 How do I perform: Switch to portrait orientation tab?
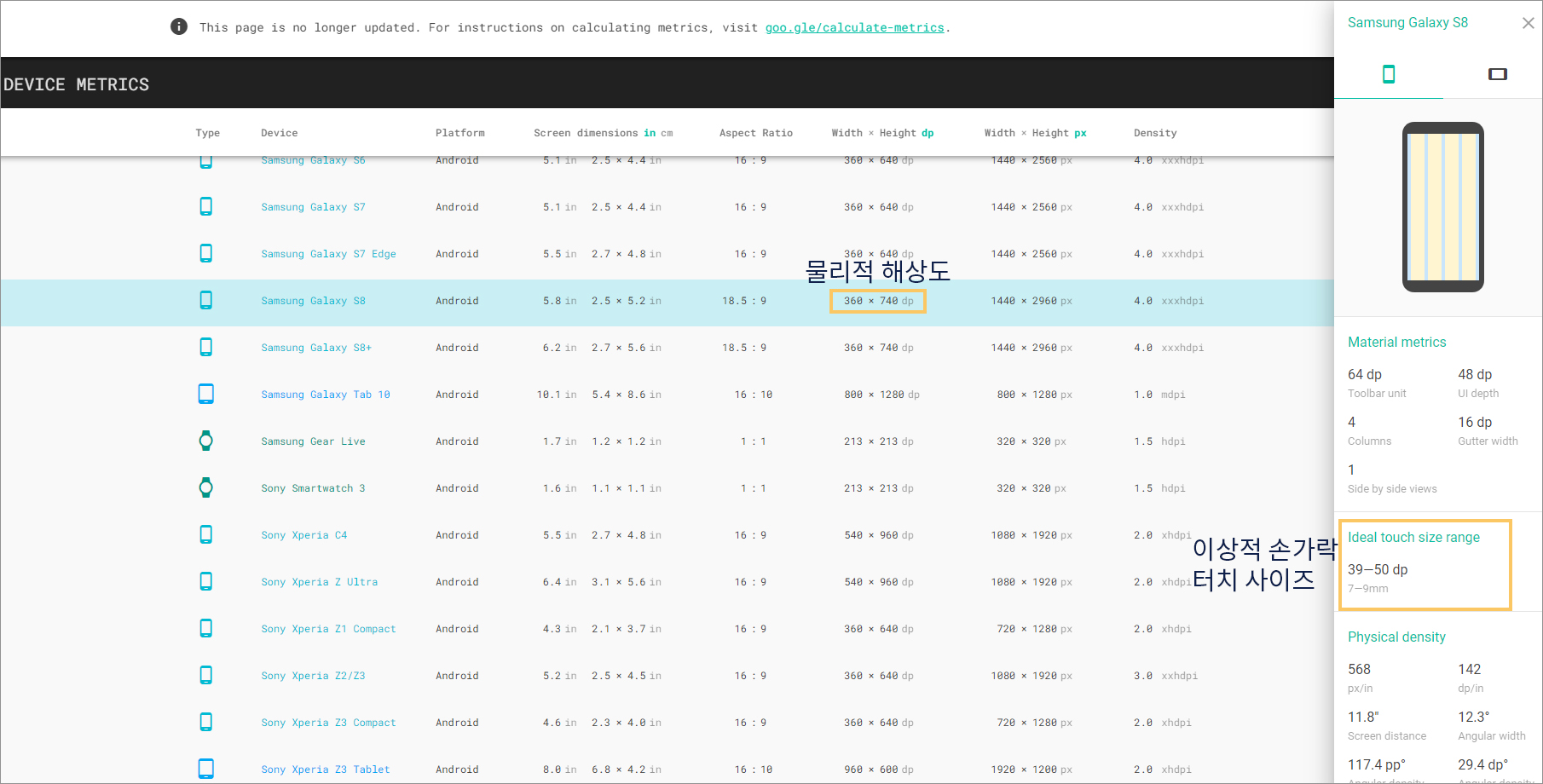1388,74
